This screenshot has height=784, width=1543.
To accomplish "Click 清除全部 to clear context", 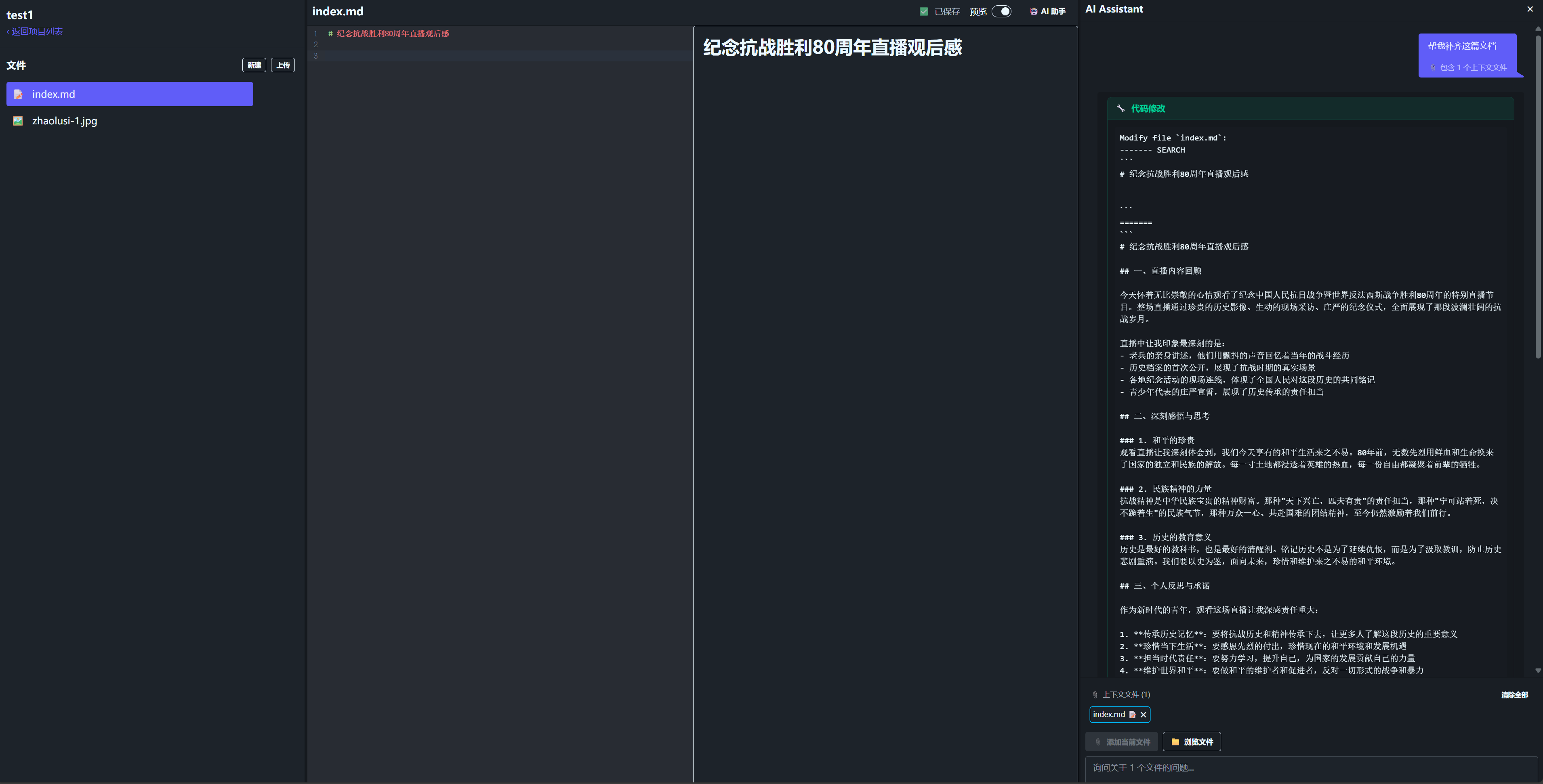I will [x=1514, y=695].
